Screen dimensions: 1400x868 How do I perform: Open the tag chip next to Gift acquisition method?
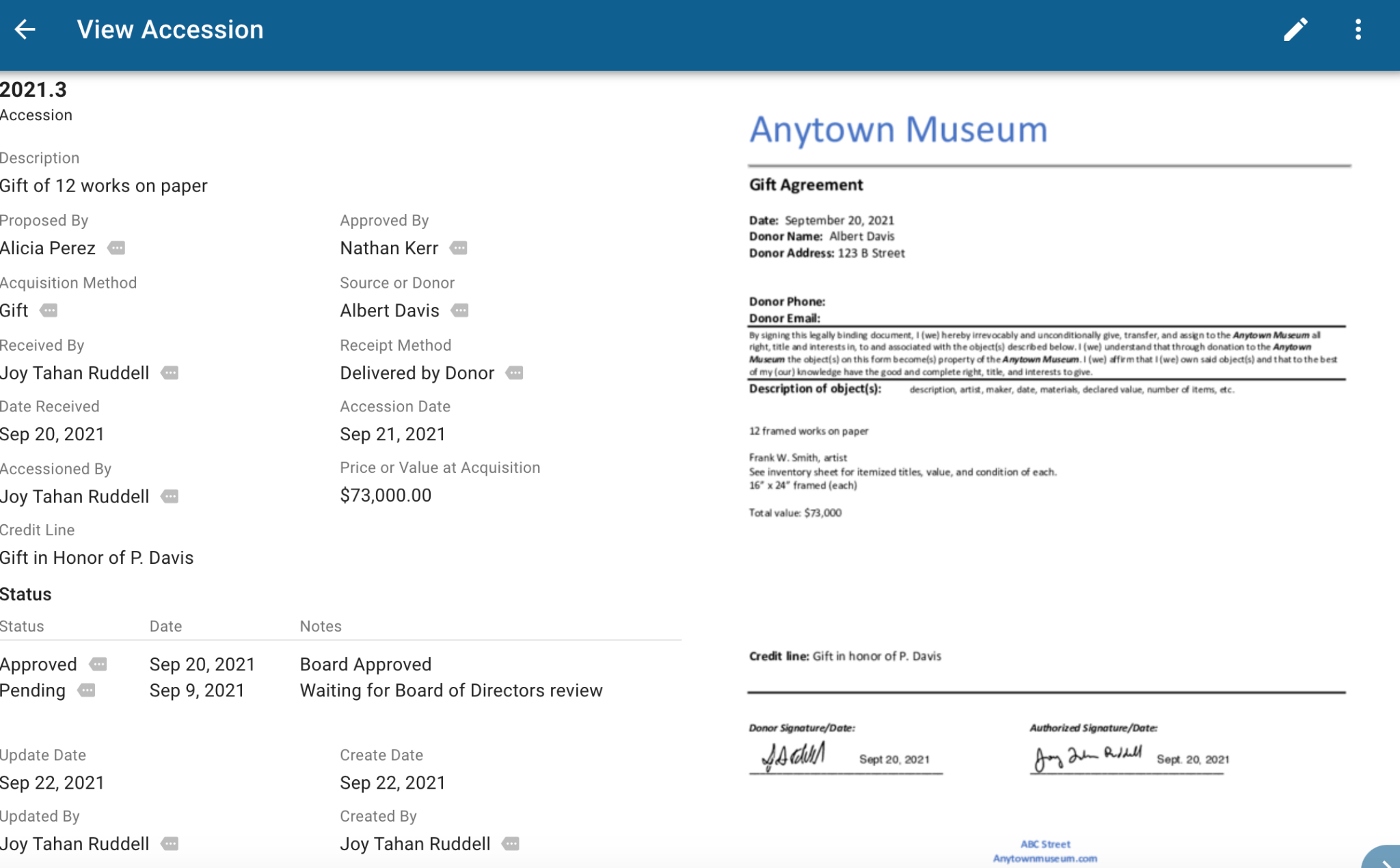pos(47,311)
